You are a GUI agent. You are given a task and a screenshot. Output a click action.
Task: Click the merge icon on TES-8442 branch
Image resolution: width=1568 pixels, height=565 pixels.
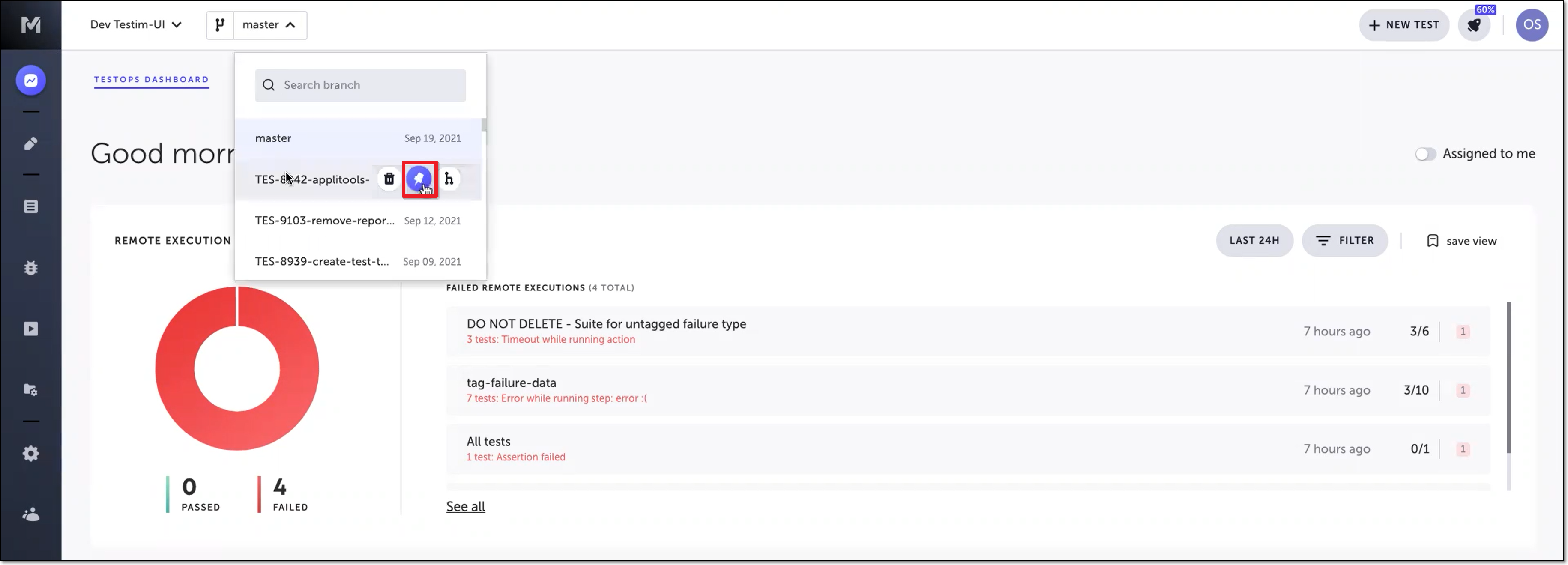point(449,179)
